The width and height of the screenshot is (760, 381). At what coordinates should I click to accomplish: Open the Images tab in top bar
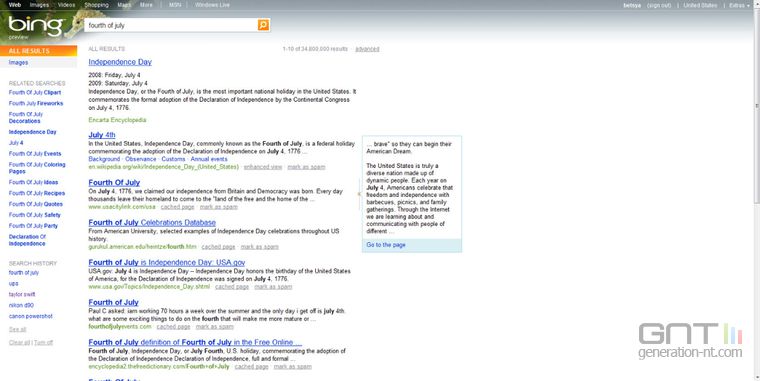click(x=39, y=5)
